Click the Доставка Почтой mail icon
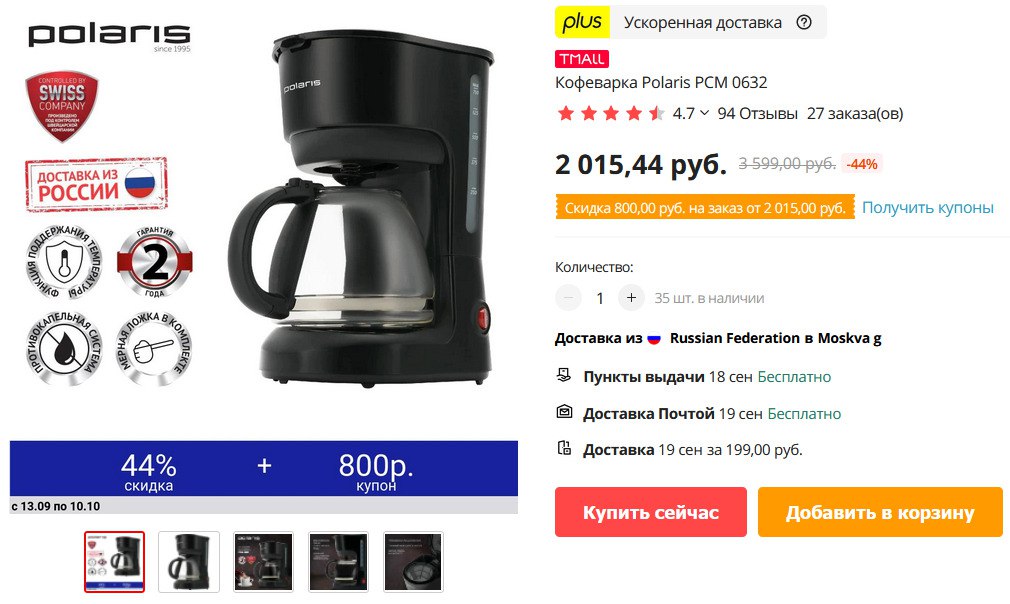This screenshot has width=1010, height=604. (564, 412)
